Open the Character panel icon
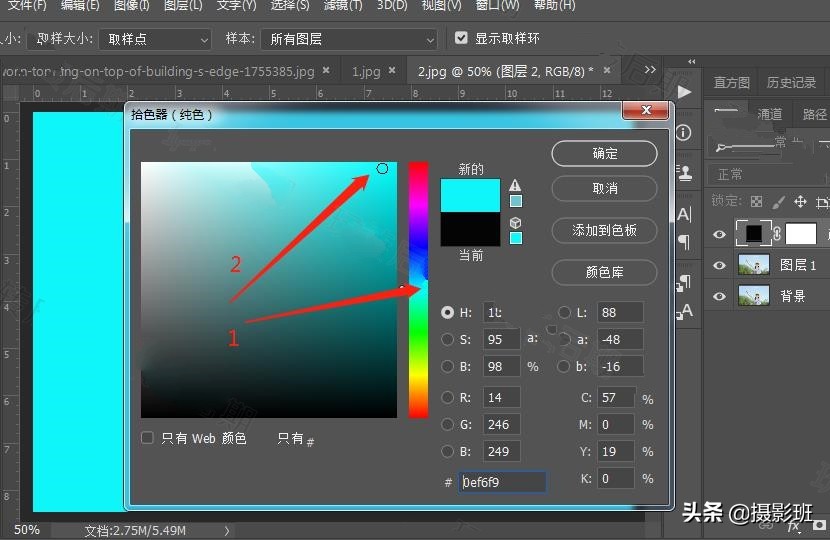830x540 pixels. tap(684, 214)
